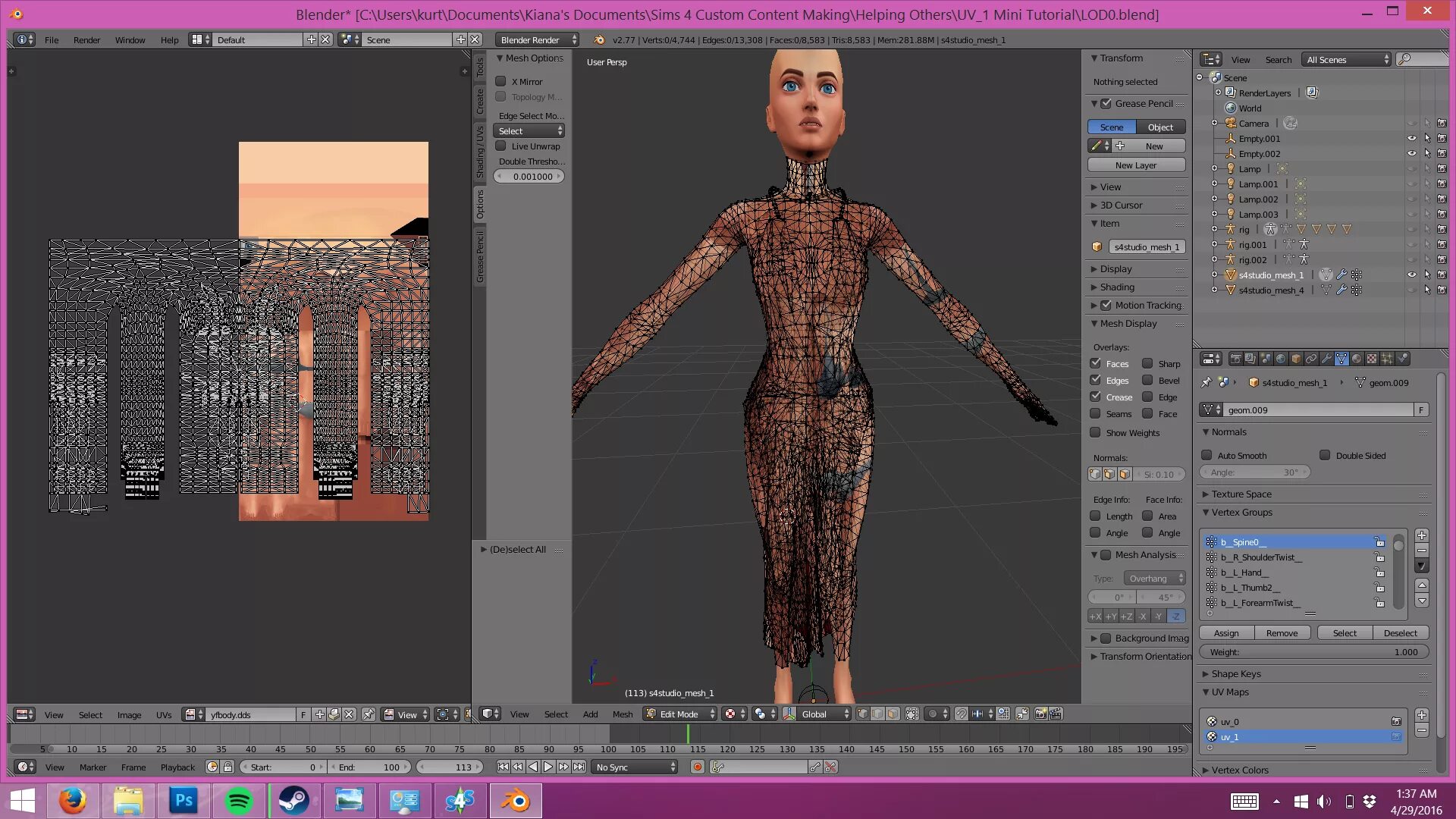This screenshot has height=819, width=1456.
Task: Click the Remove vertex group button
Action: [1282, 632]
